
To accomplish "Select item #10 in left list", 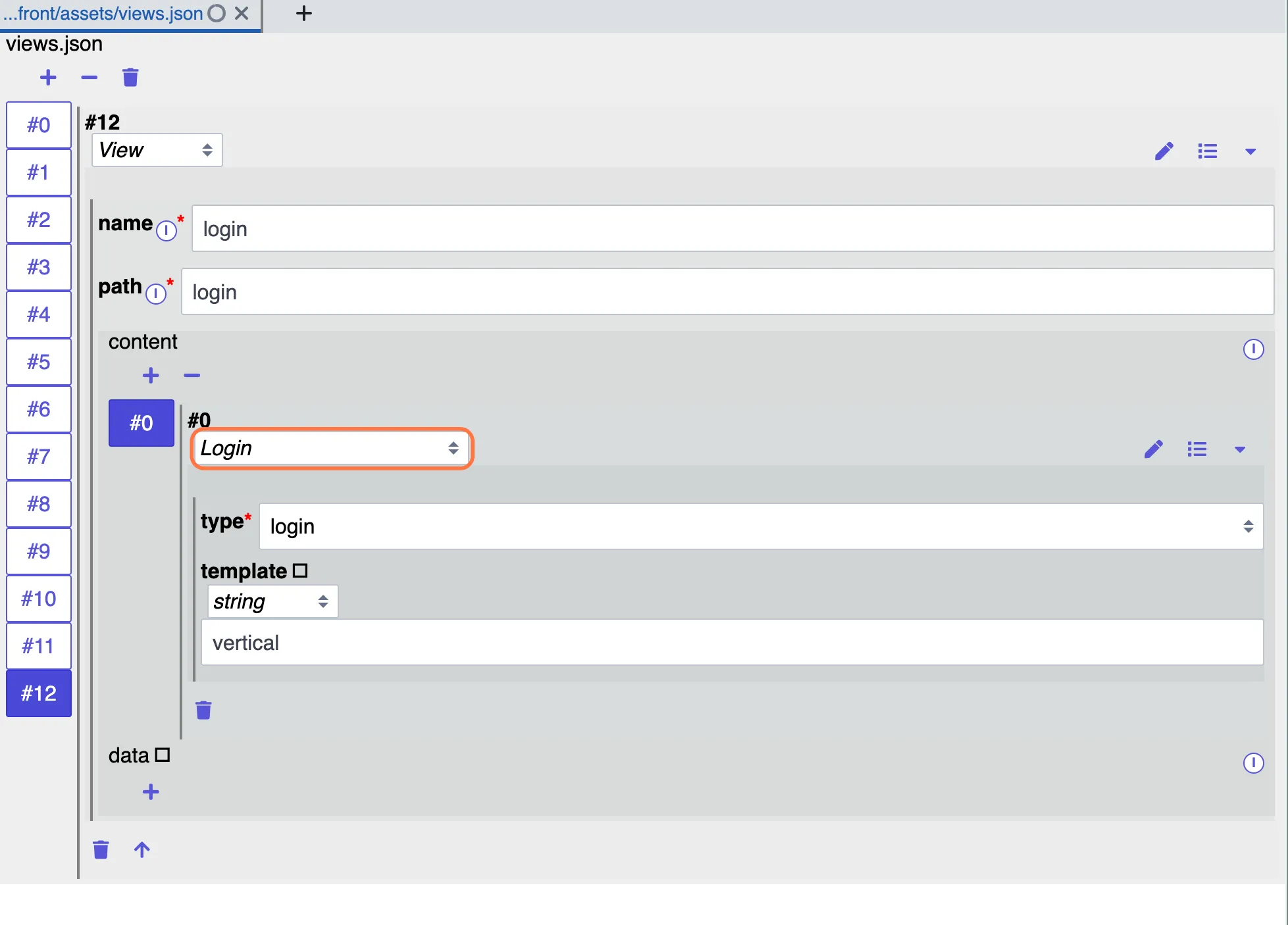I will click(x=39, y=599).
